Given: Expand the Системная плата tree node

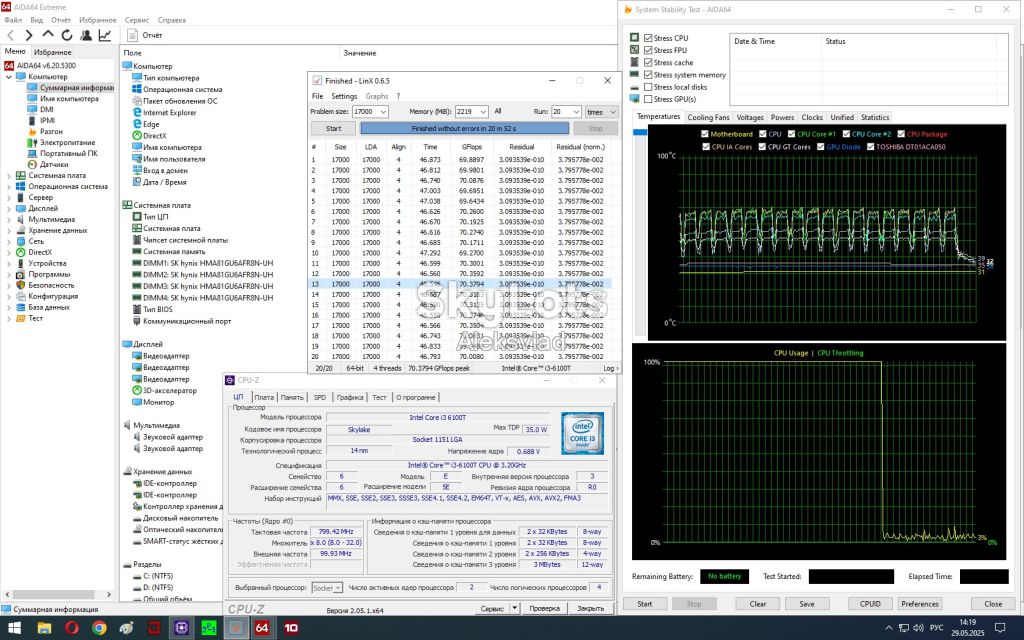Looking at the screenshot, I should [8, 176].
